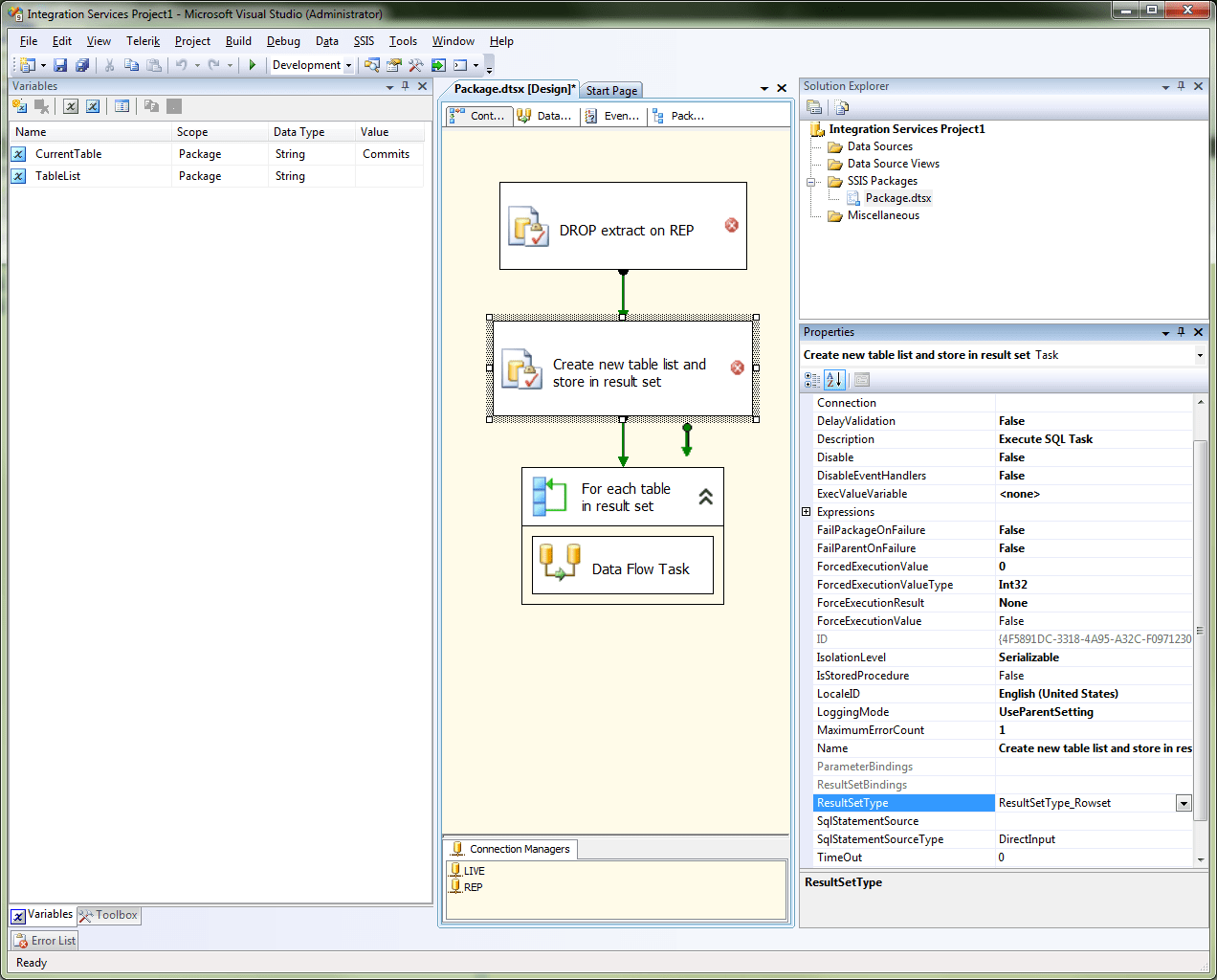The image size is (1217, 980).
Task: Click the New Project icon in the toolbar
Action: pyautogui.click(x=27, y=65)
